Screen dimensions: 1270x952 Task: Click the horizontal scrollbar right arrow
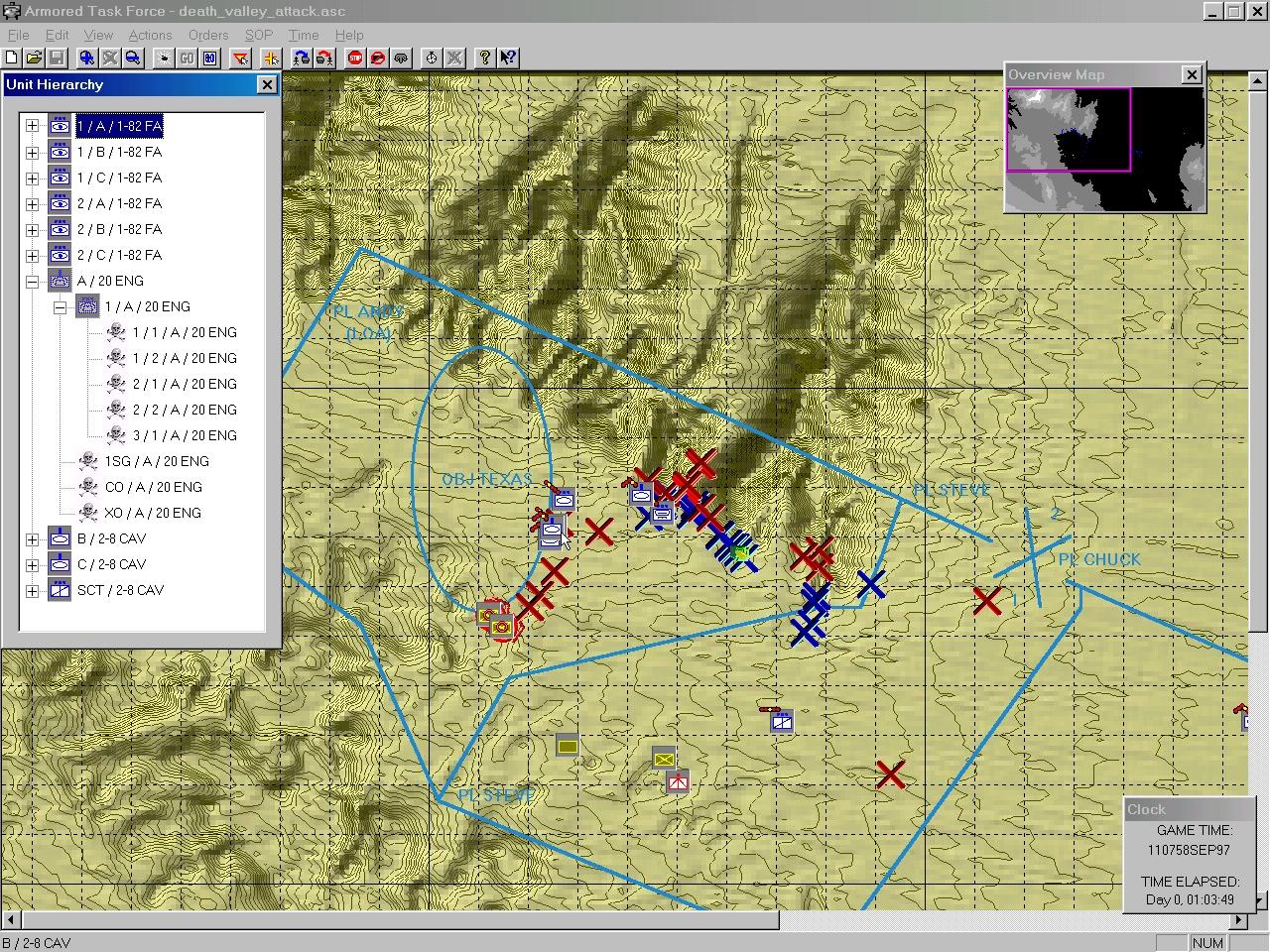coord(1238,920)
